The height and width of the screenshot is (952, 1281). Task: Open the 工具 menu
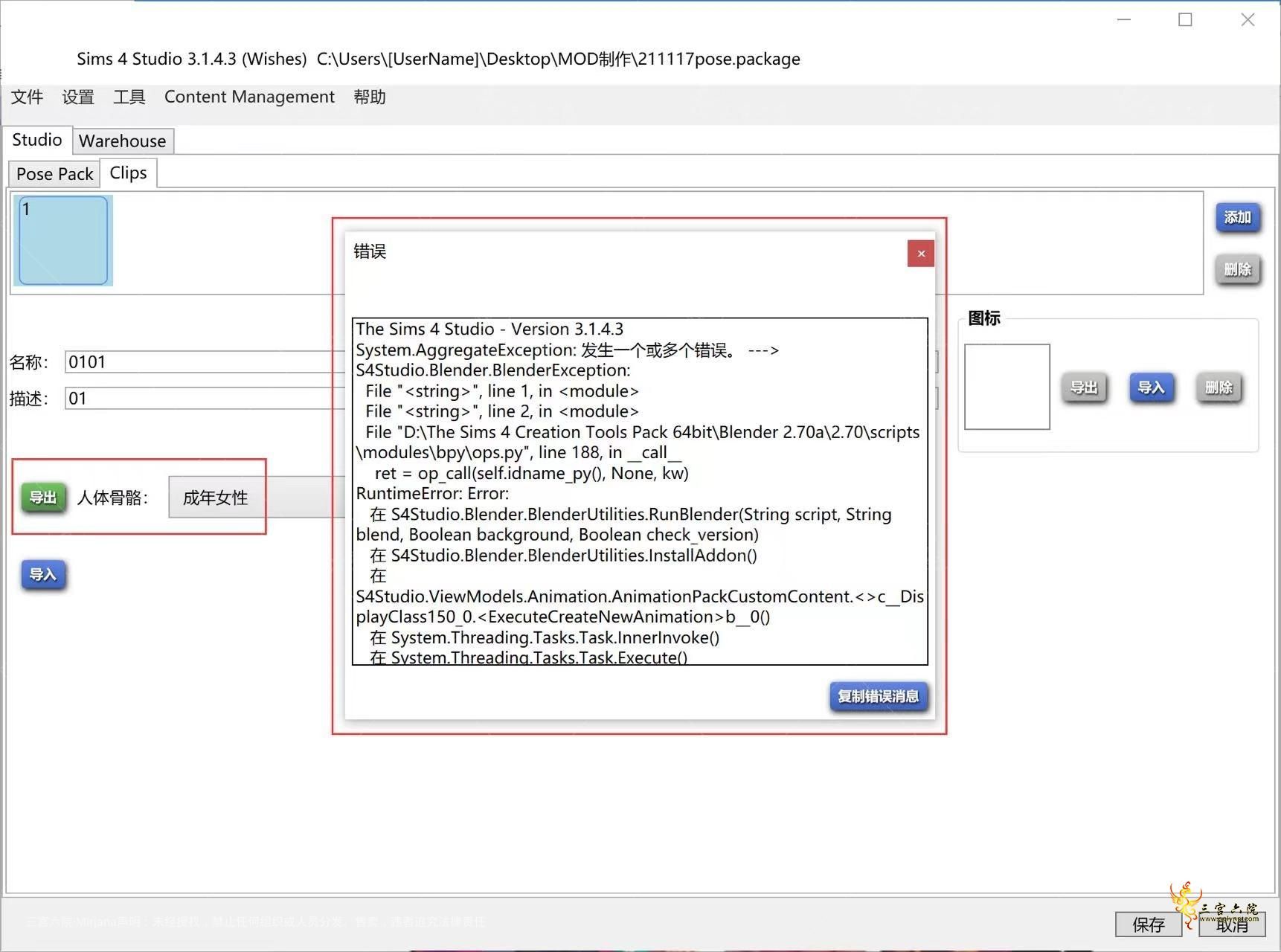point(129,97)
